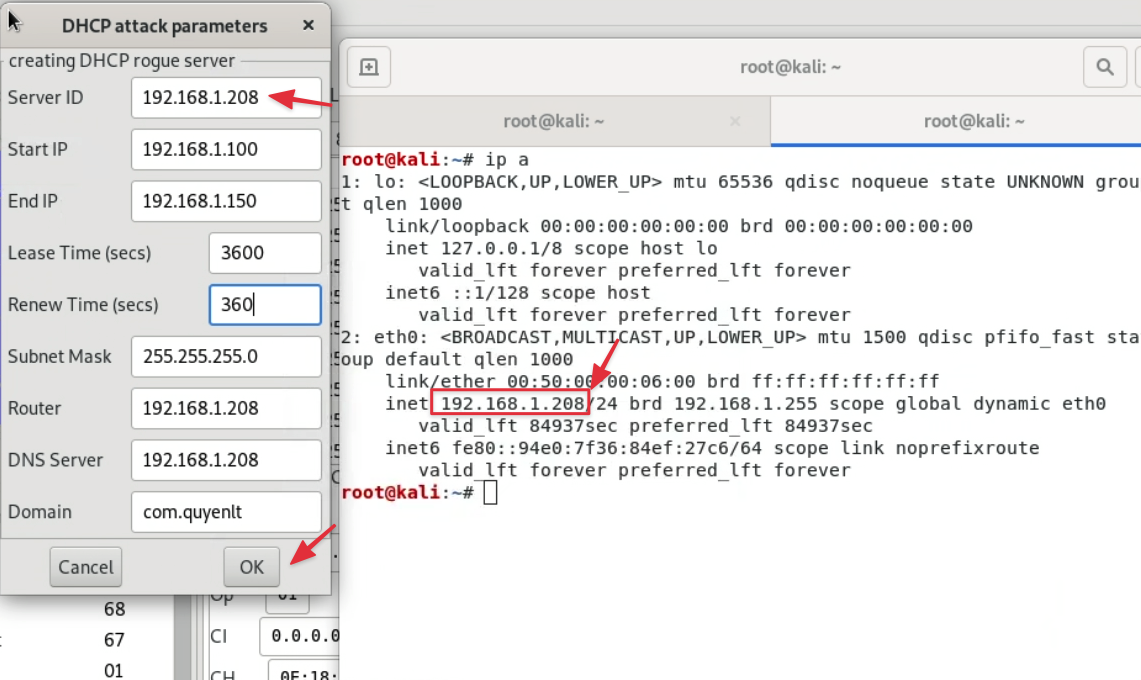Viewport: 1141px width, 680px height.
Task: Switch to the inactive left terminal tab
Action: point(555,121)
